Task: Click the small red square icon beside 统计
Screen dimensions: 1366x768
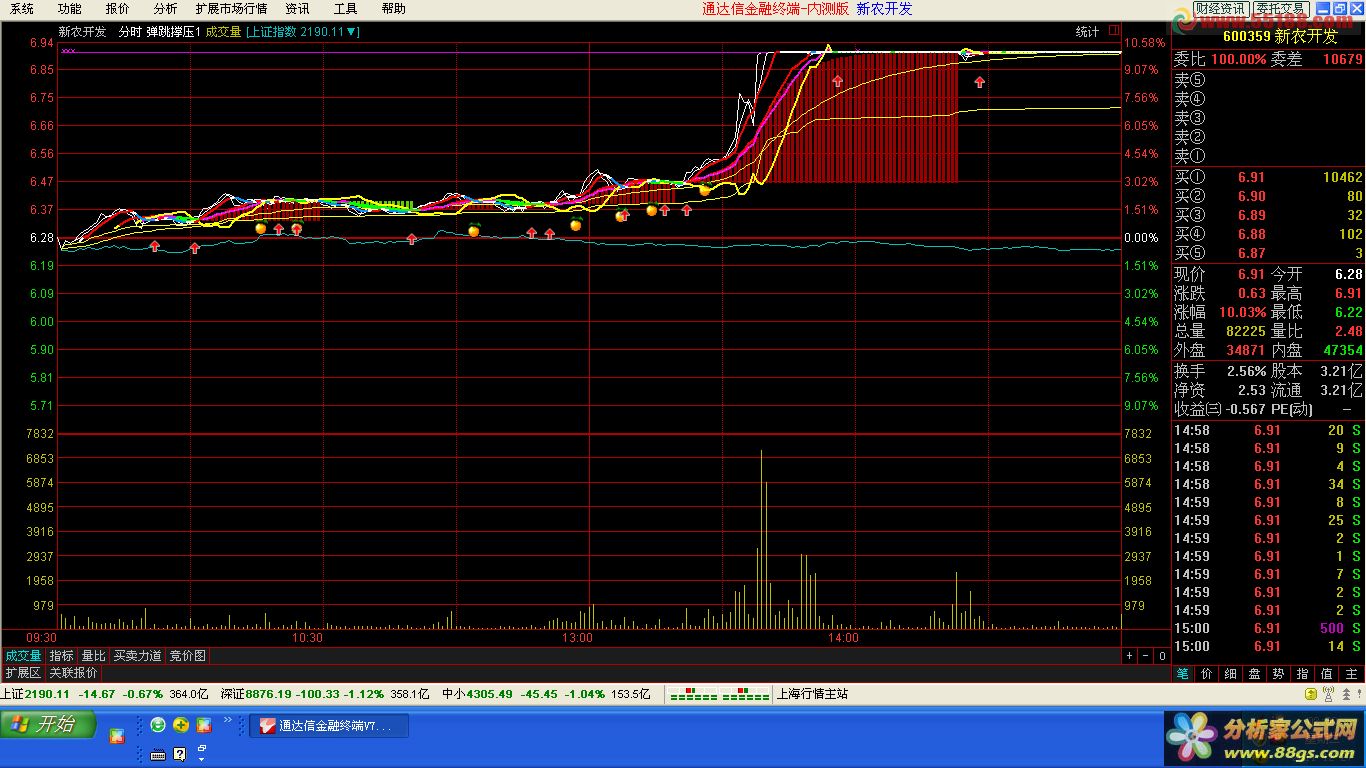Action: (1114, 31)
